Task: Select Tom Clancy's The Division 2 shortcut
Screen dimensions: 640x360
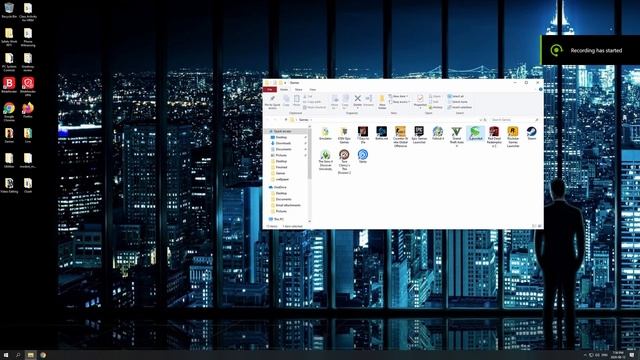Action: (x=344, y=161)
